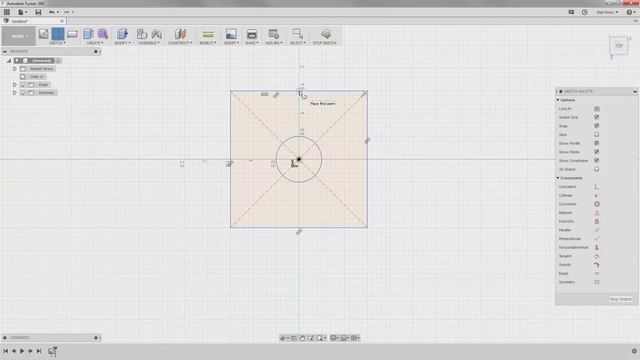Screen dimensions: 640x360
Task: Open the CONSTRUCT dropdown menu
Action: tap(180, 43)
